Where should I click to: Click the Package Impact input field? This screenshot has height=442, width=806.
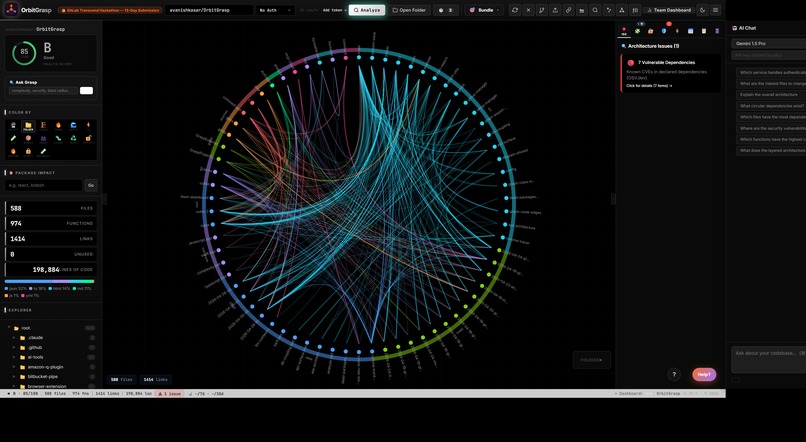tap(43, 185)
